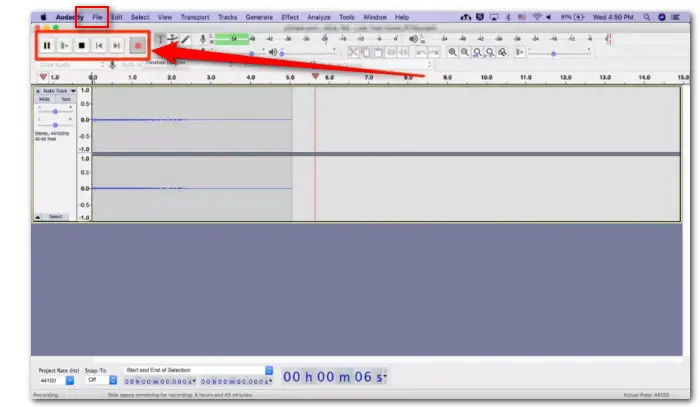Open the File menu
This screenshot has height=407, width=700.
tap(97, 17)
